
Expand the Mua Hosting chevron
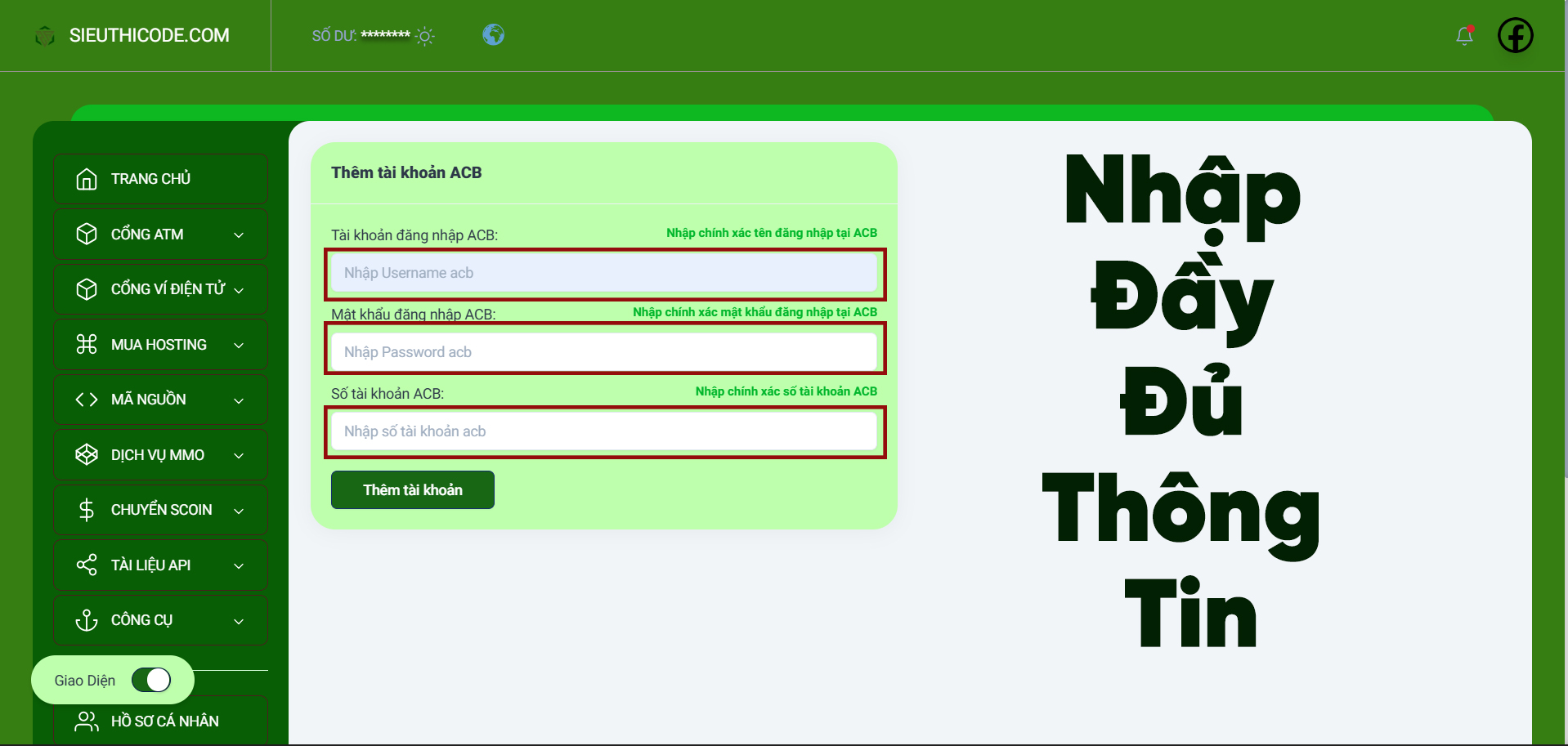coord(239,346)
